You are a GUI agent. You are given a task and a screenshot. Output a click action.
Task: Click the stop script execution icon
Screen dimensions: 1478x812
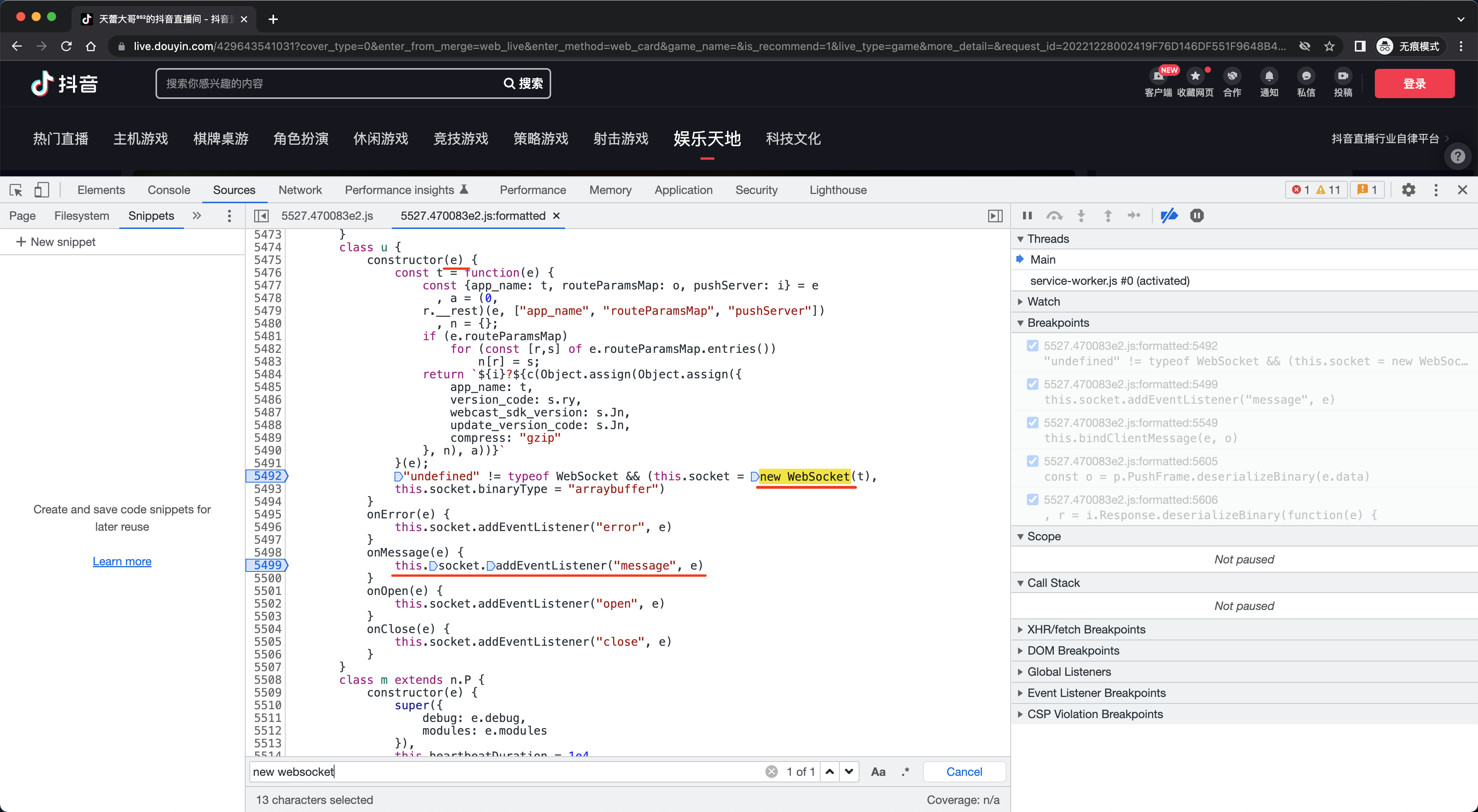(1197, 216)
